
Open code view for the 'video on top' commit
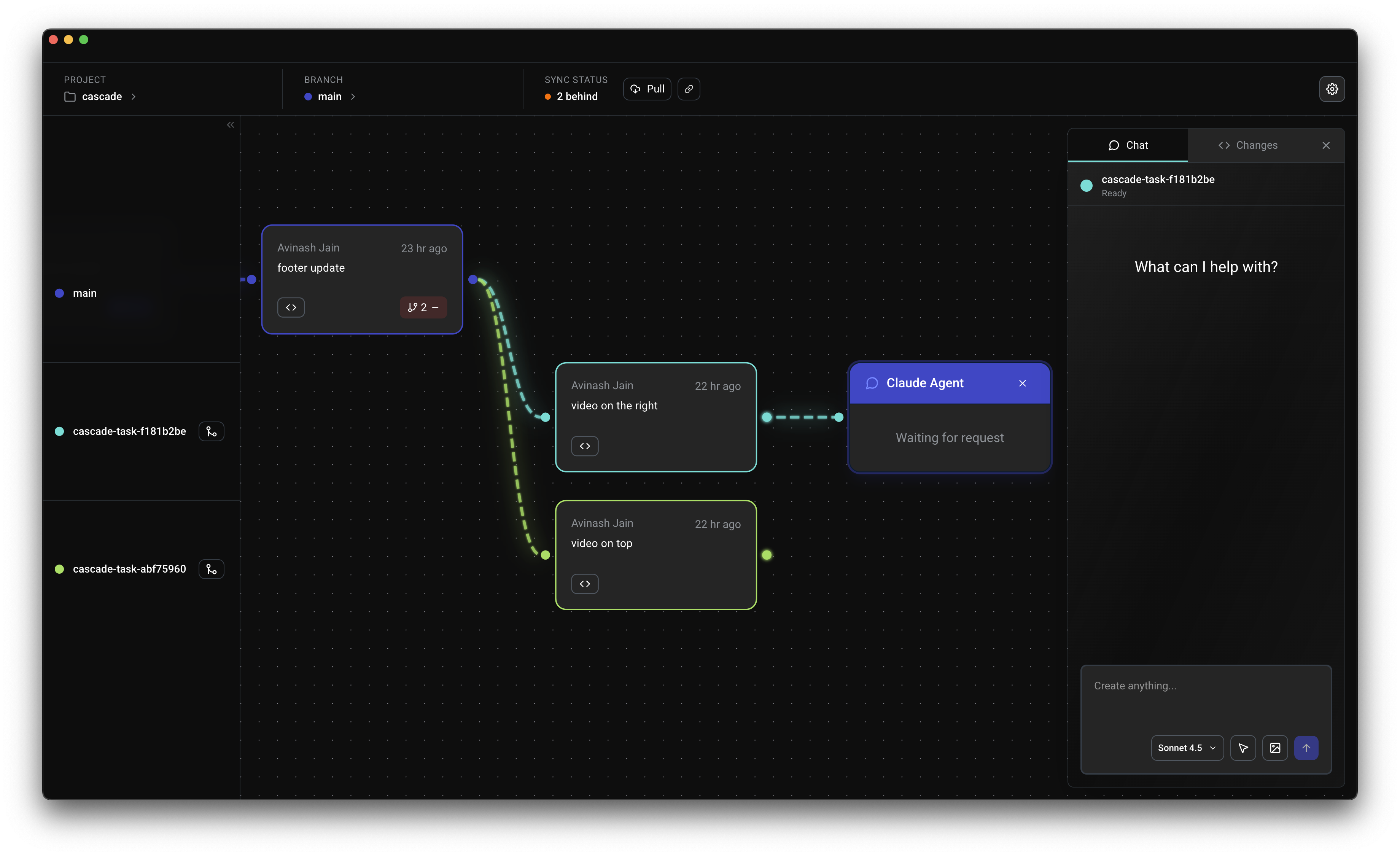click(585, 583)
